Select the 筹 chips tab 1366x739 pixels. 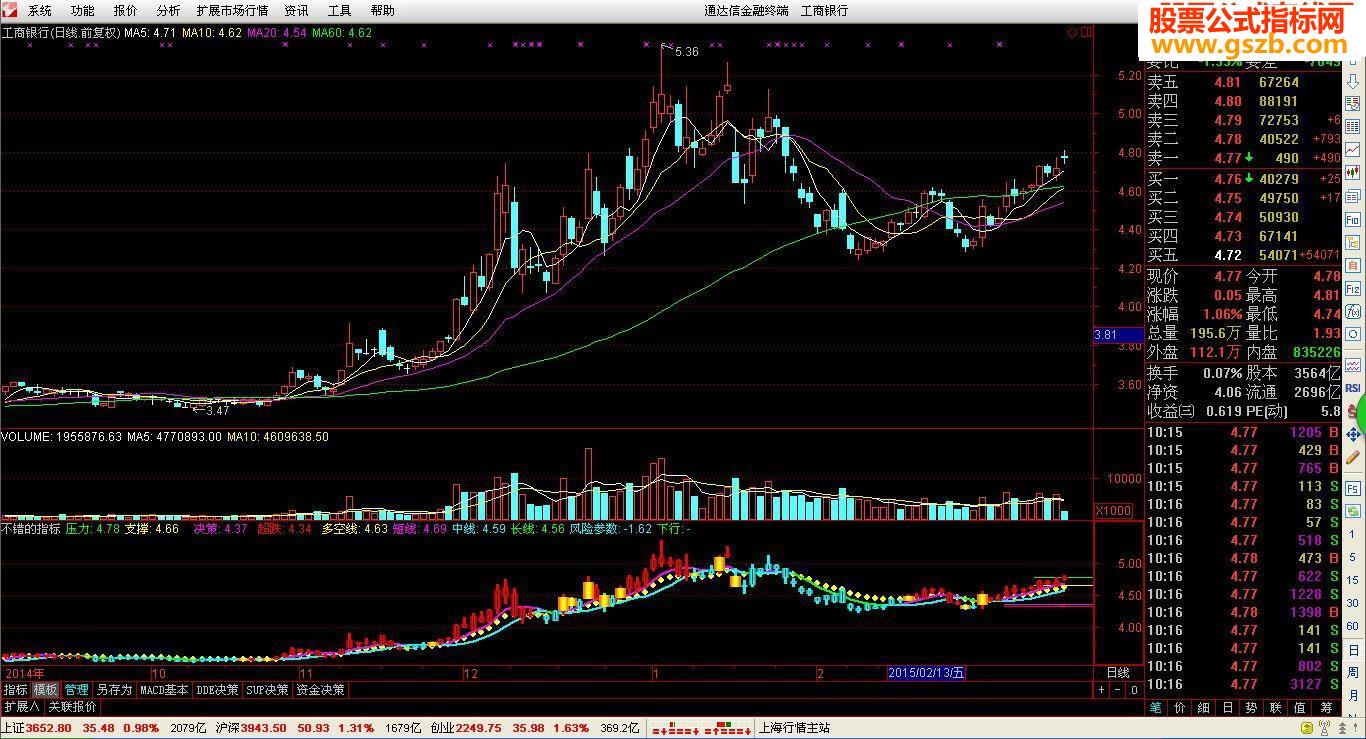[x=1325, y=707]
